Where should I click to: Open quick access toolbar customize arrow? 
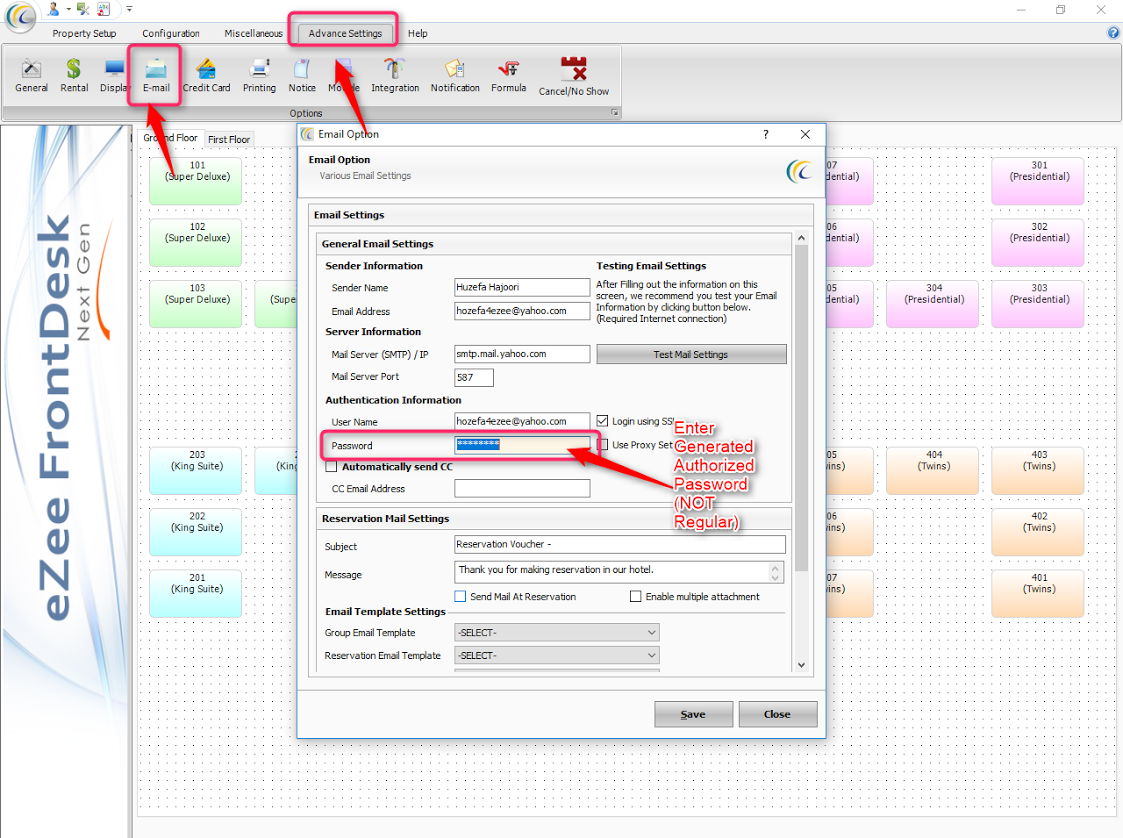[x=129, y=9]
